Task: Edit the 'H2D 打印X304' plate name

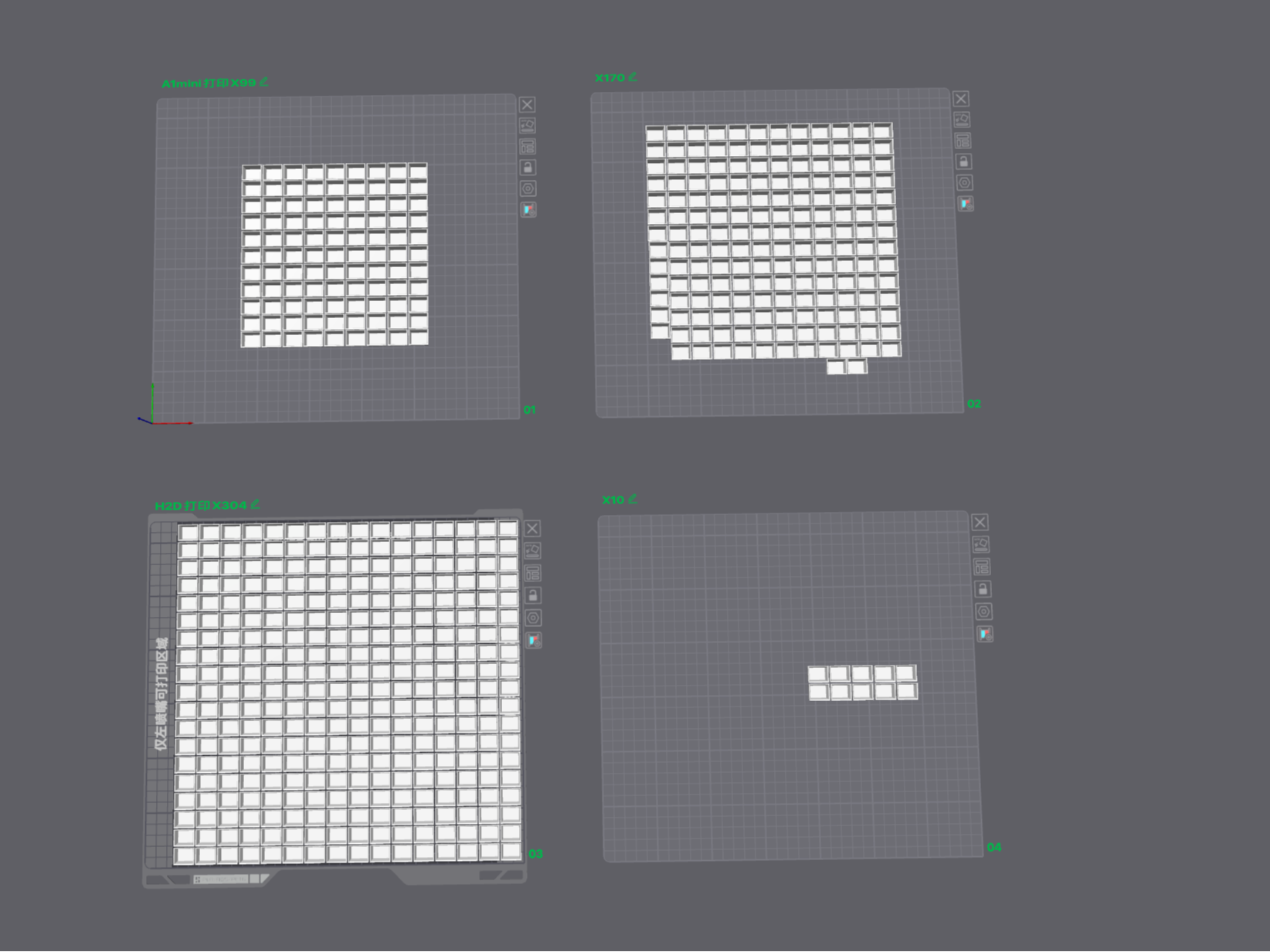Action: click(255, 504)
